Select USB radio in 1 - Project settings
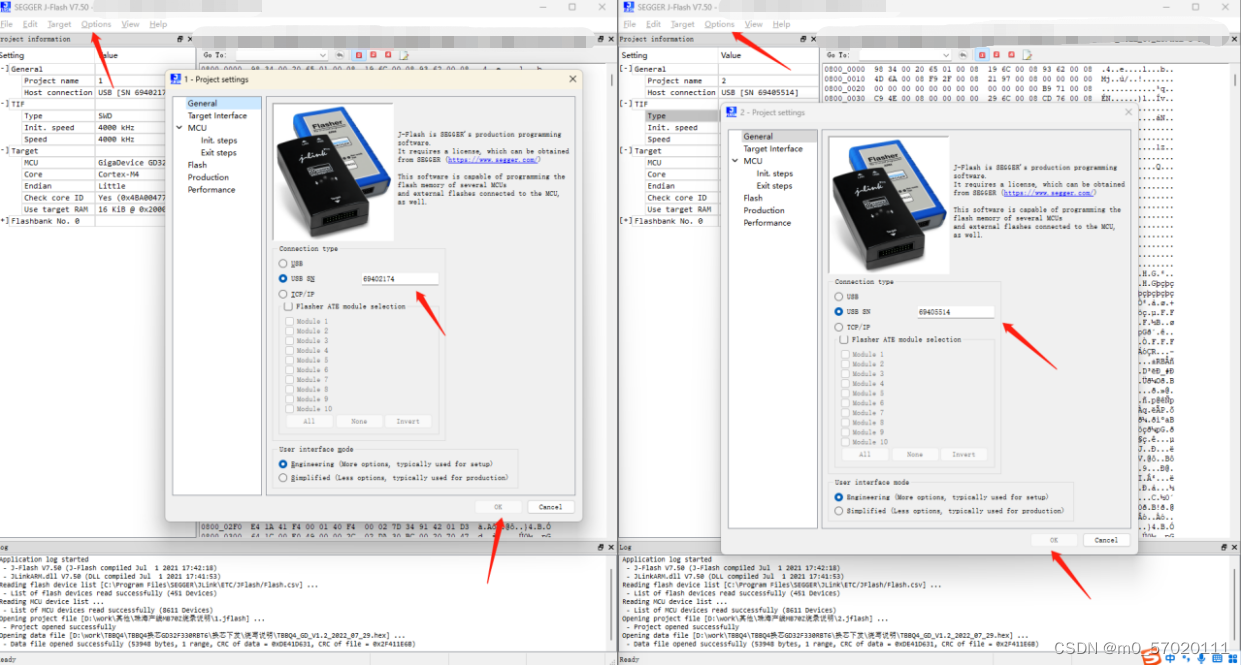 coord(283,263)
